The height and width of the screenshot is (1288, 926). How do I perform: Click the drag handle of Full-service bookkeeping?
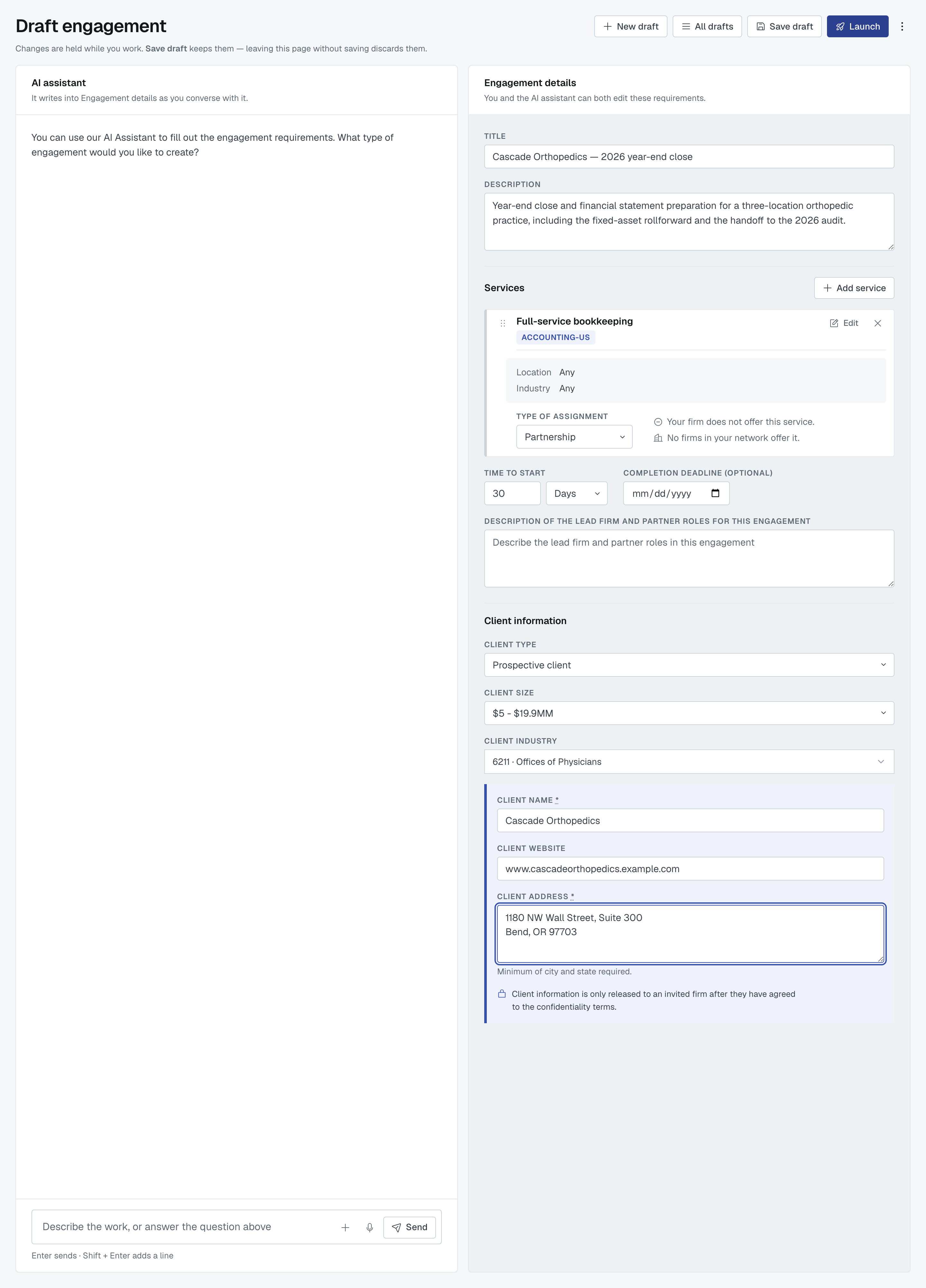point(502,323)
